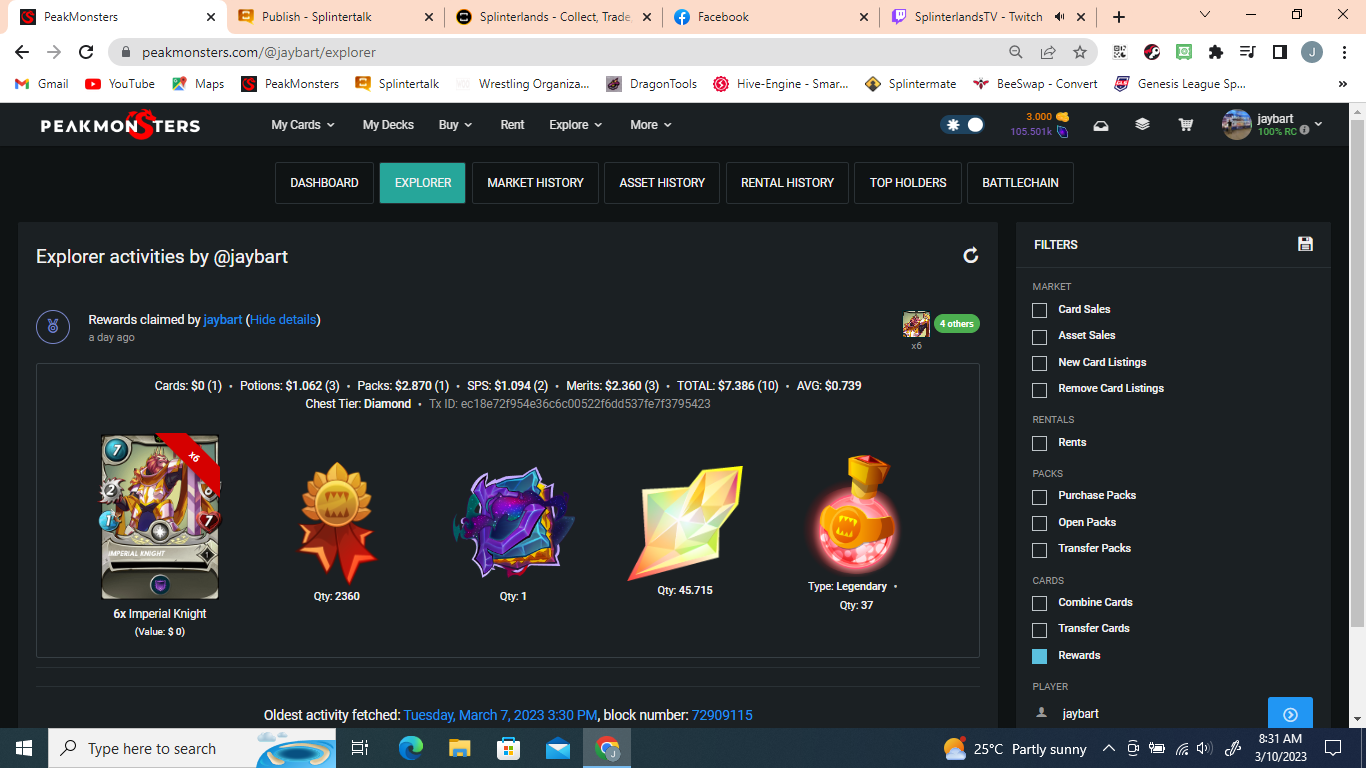The height and width of the screenshot is (768, 1366).
Task: Open the green vault extension
Action: tap(1184, 52)
